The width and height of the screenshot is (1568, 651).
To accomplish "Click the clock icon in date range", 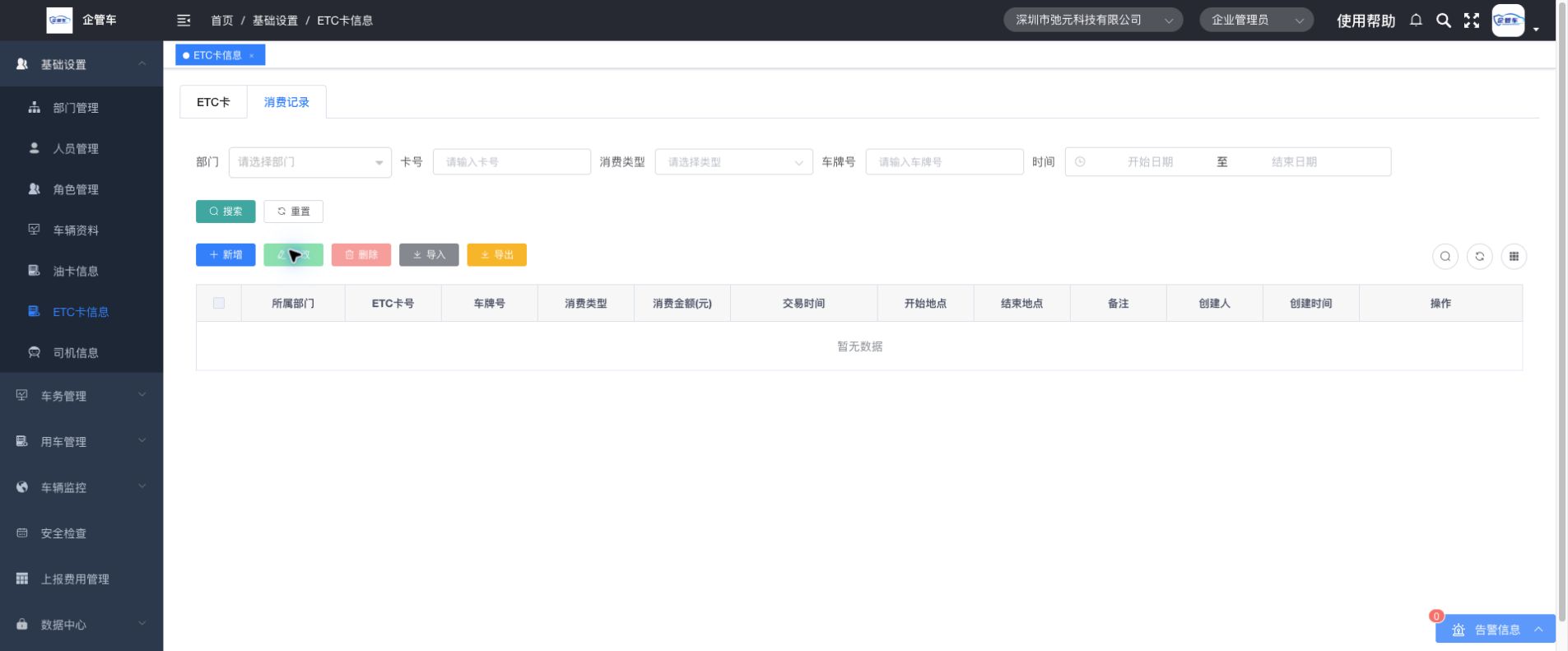I will pyautogui.click(x=1080, y=162).
